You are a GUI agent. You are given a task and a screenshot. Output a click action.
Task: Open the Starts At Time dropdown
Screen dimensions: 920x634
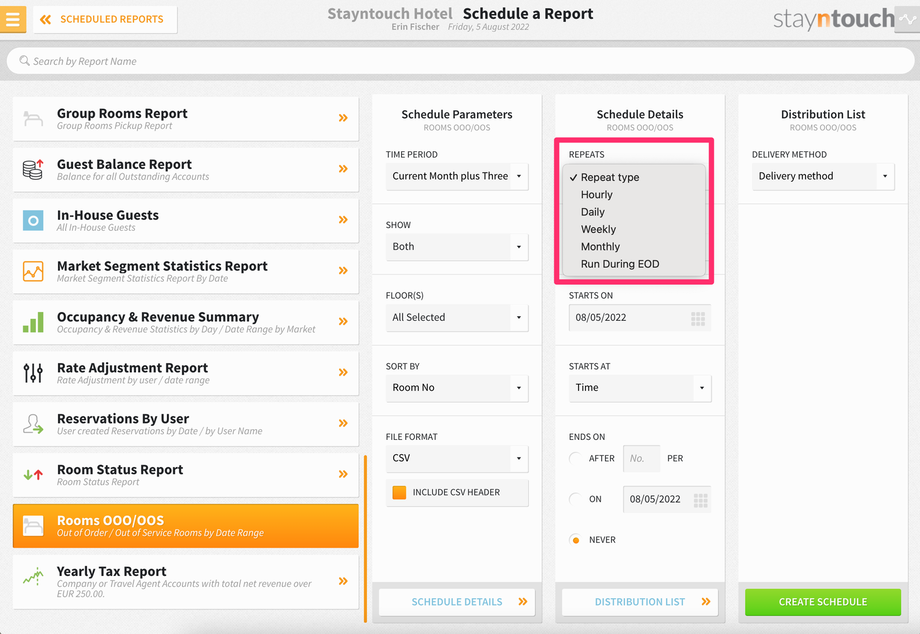[x=640, y=388]
